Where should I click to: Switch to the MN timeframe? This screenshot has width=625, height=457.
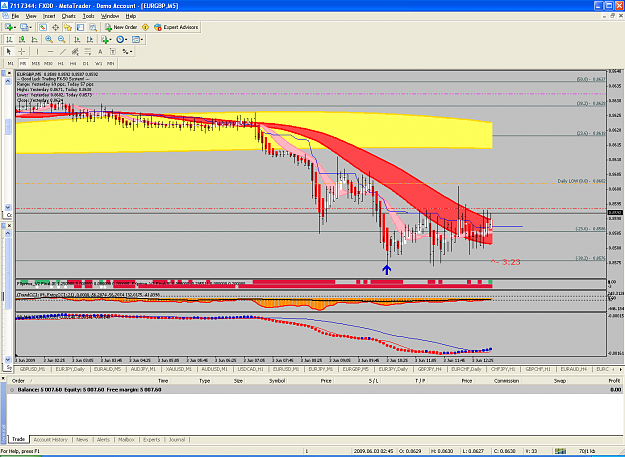pos(111,63)
